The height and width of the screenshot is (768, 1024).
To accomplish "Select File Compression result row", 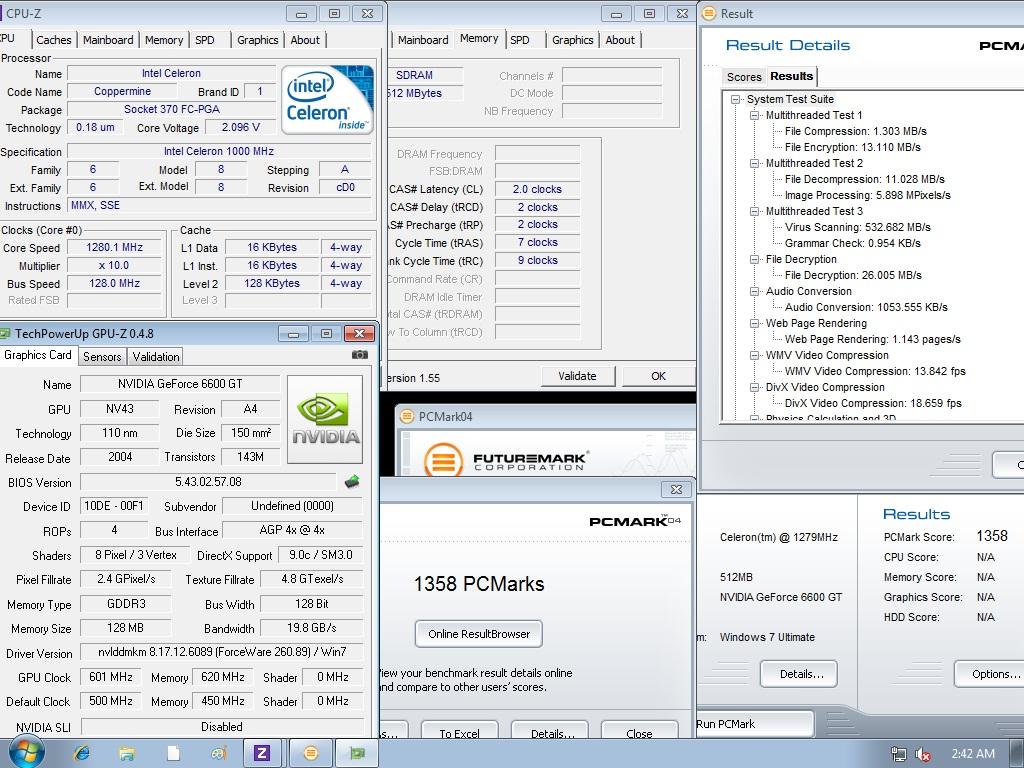I will click(x=856, y=131).
